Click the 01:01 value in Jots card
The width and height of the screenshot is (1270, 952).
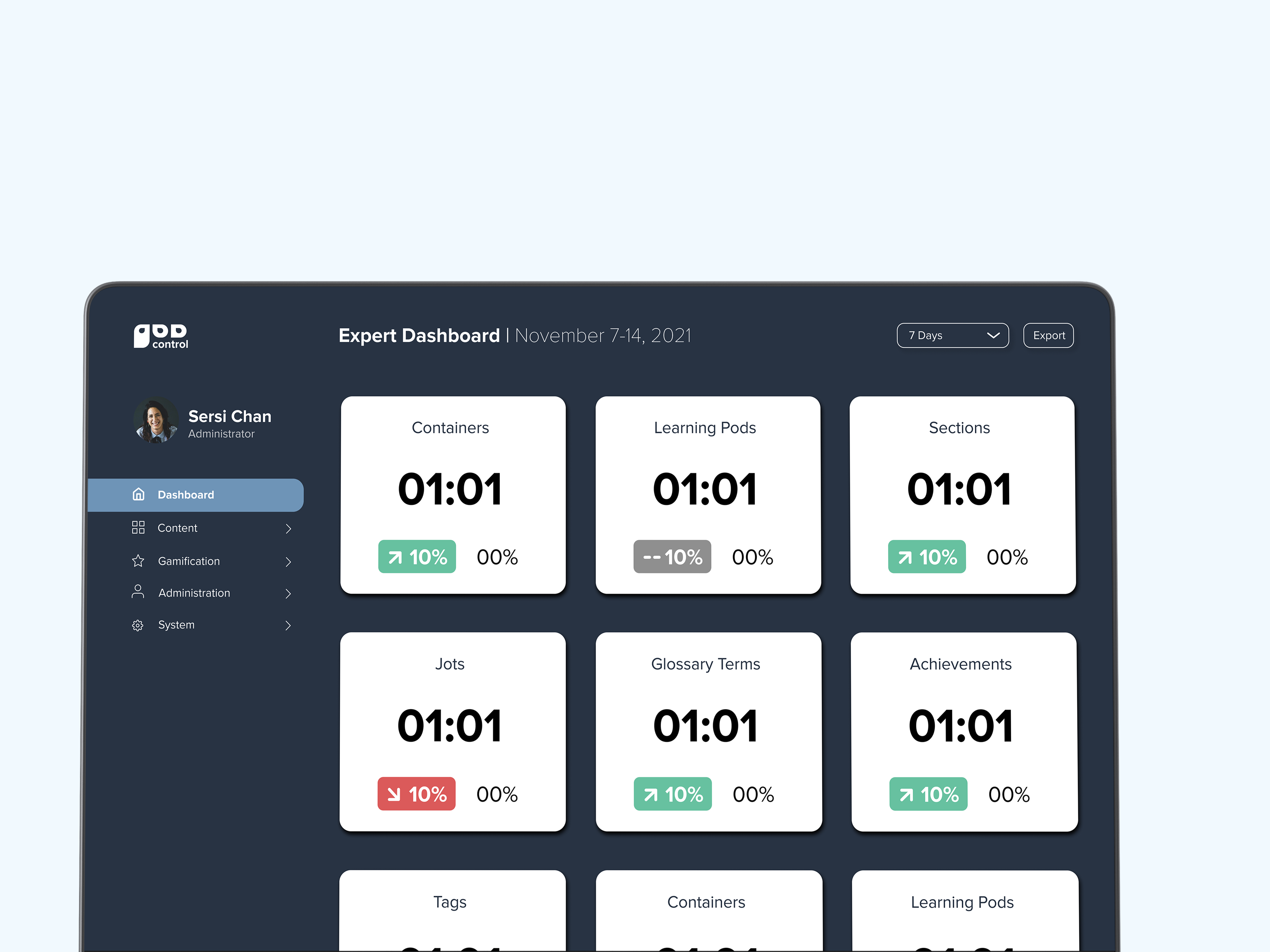coord(450,726)
